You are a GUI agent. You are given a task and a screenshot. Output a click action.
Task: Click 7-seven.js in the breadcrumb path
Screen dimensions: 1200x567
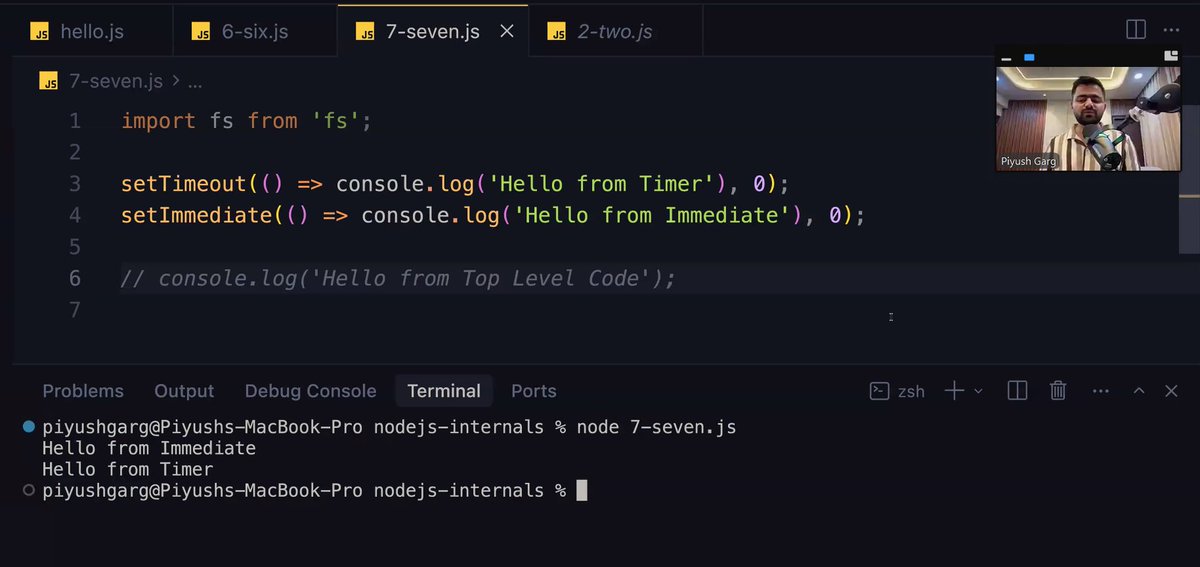click(115, 81)
